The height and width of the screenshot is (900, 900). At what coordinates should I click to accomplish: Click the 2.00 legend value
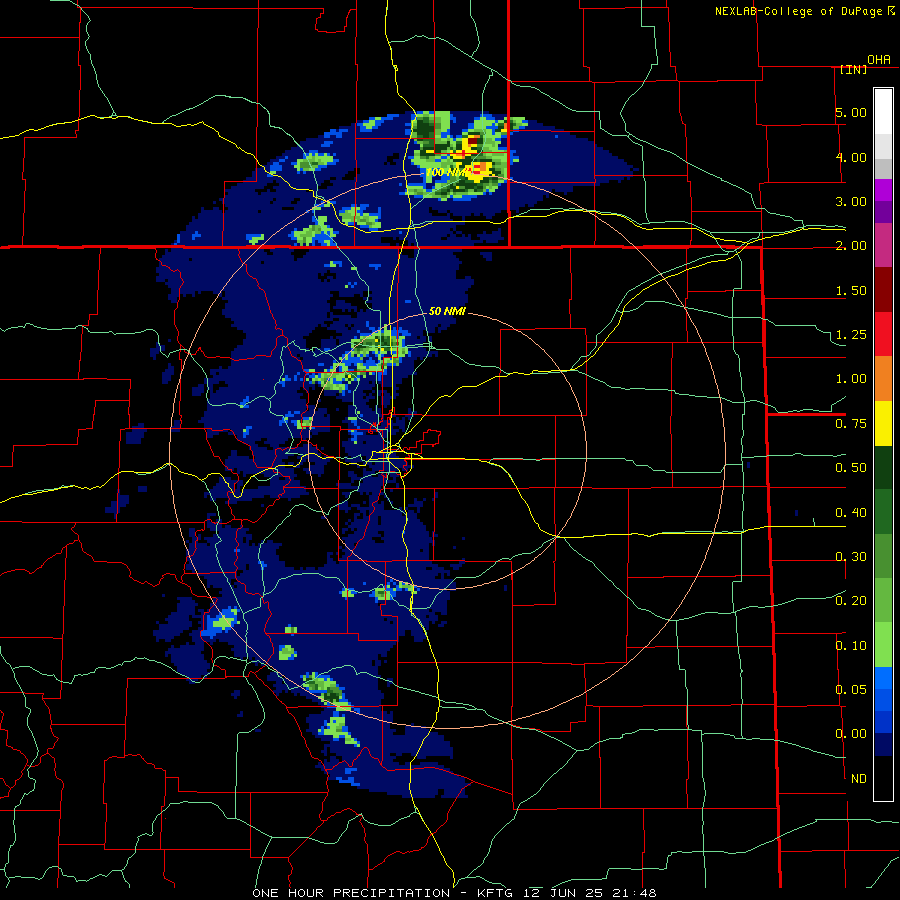(851, 246)
